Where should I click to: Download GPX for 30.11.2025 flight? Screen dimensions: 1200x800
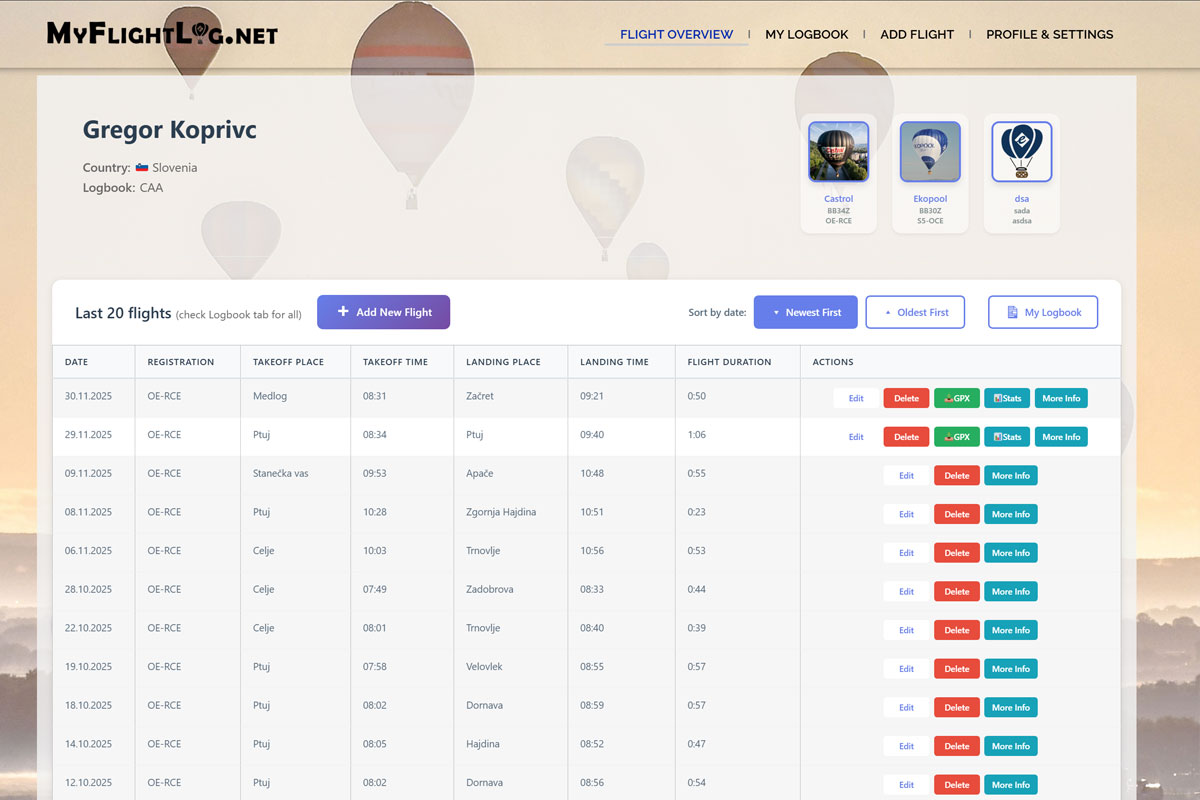pos(956,398)
